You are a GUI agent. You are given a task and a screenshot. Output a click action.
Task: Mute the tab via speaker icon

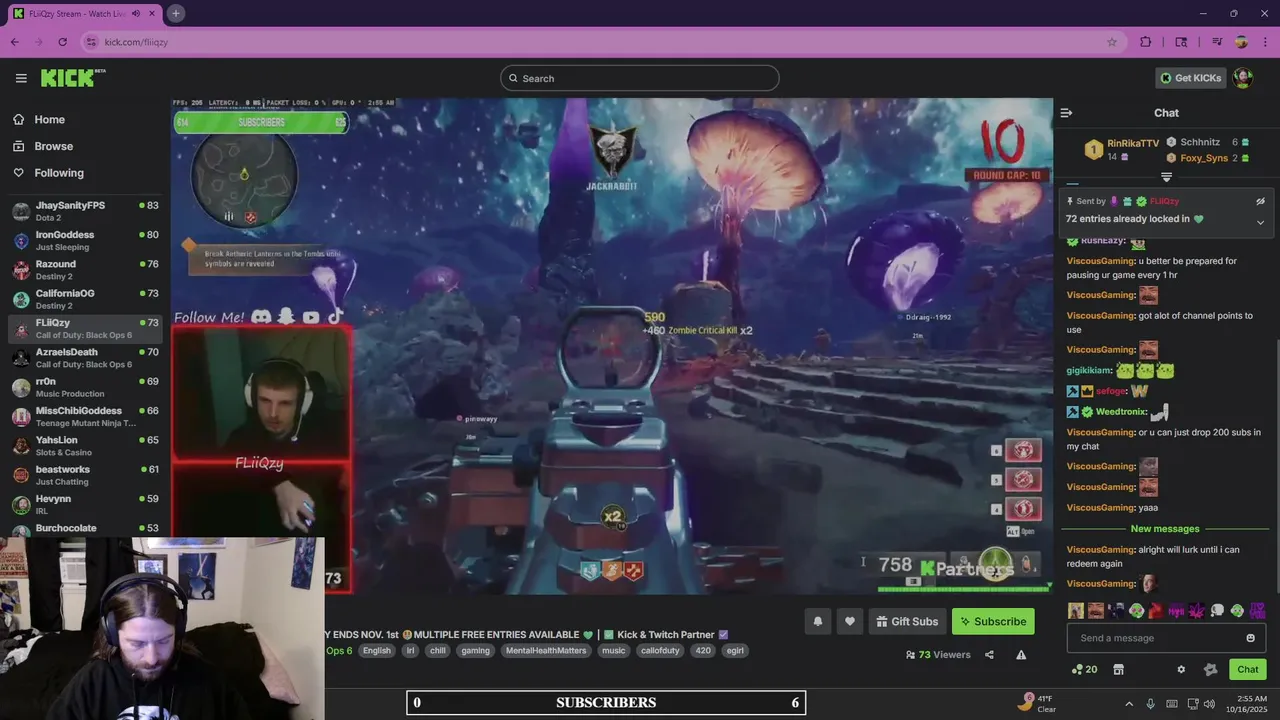136,13
